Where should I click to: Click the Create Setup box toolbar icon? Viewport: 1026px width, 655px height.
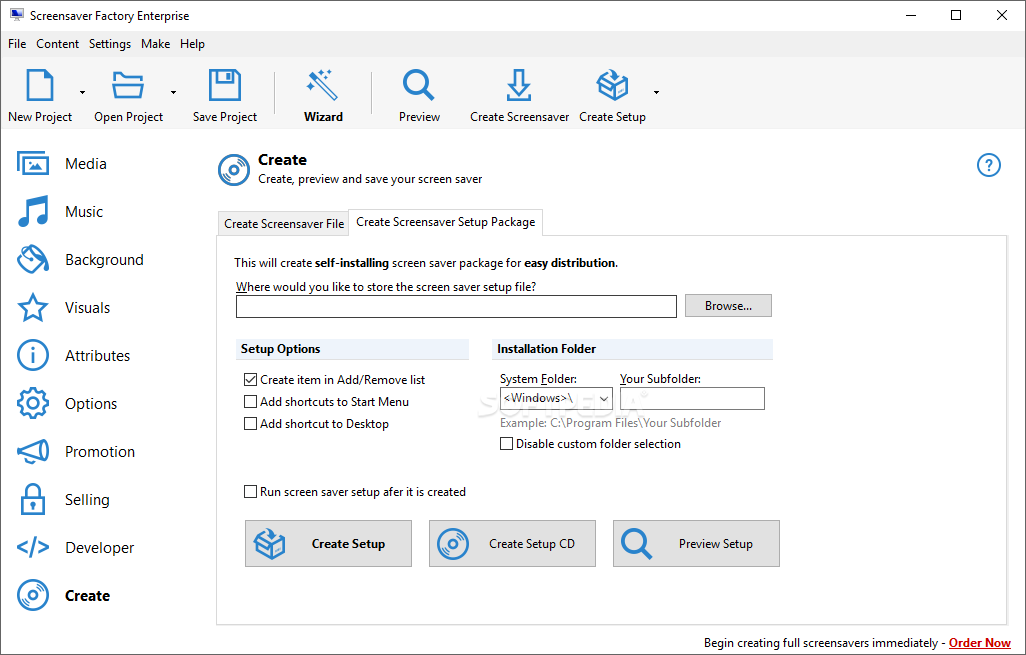(612, 85)
